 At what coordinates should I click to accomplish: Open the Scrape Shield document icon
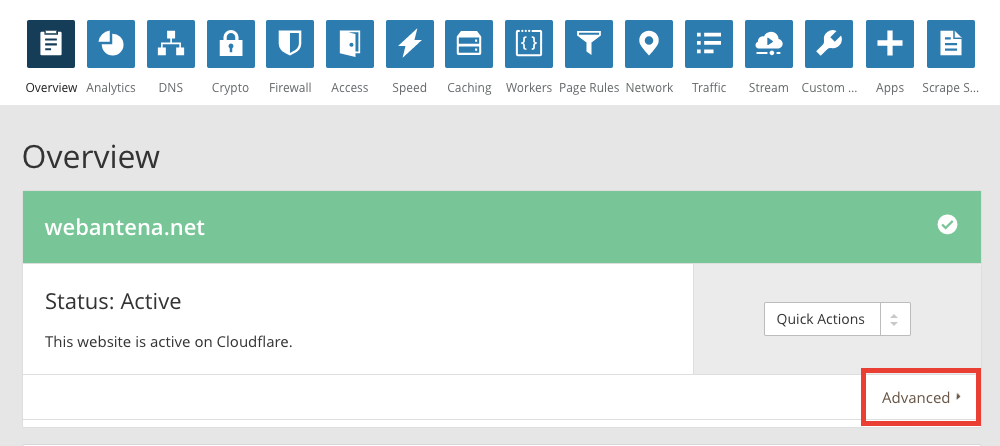(951, 44)
